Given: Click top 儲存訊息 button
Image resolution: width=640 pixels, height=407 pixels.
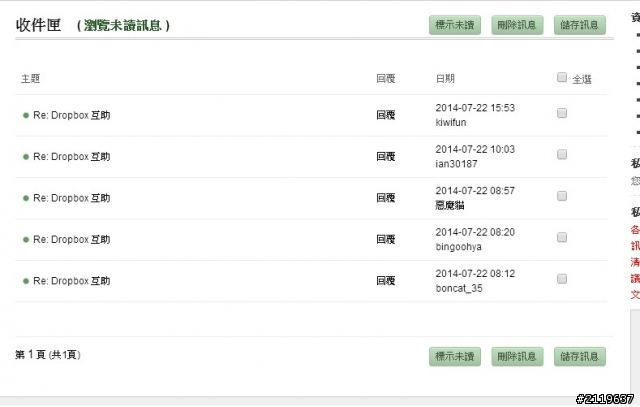Looking at the screenshot, I should coord(580,25).
